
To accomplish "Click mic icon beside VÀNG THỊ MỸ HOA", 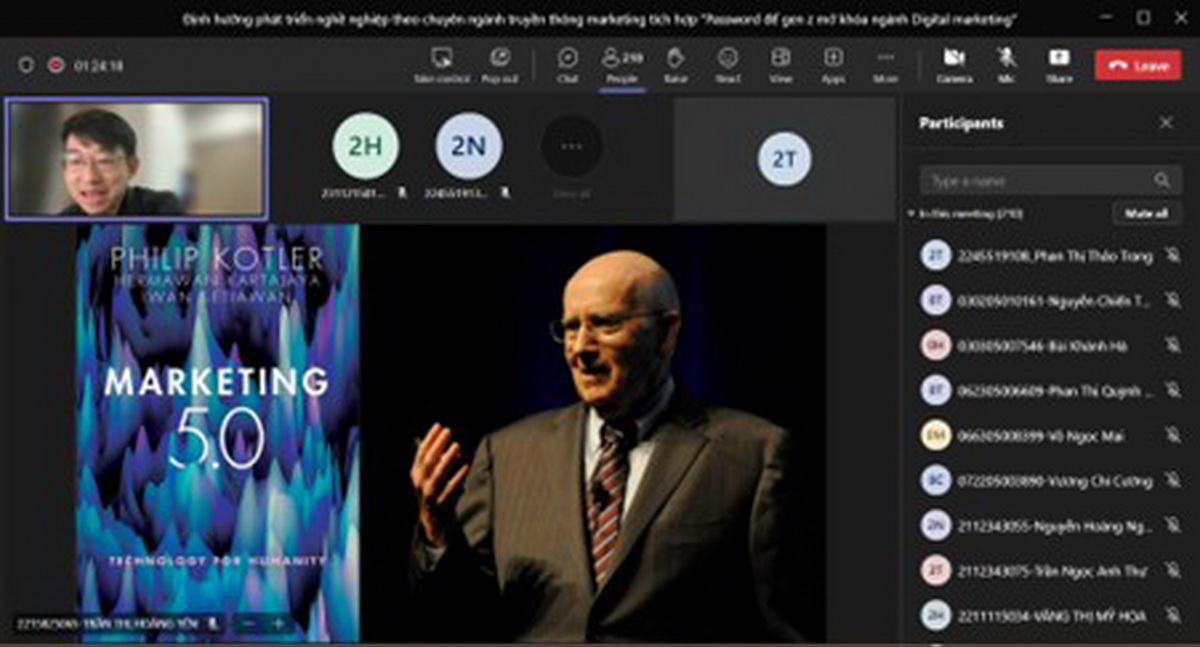I will click(x=1172, y=615).
